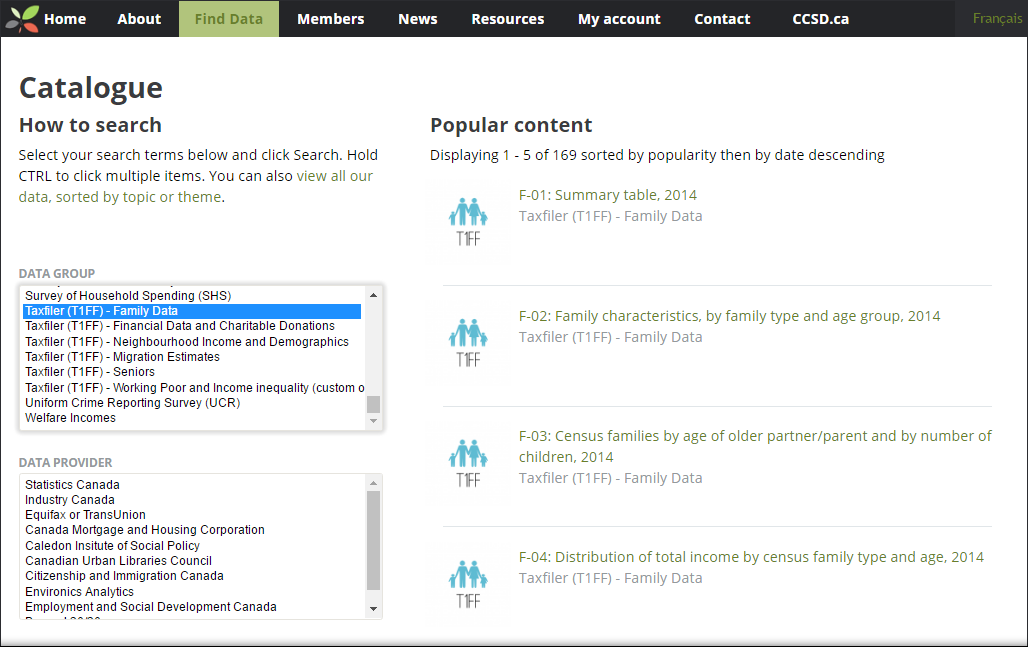Select Statistics Canada provider
The height and width of the screenshot is (647, 1028).
[x=192, y=484]
